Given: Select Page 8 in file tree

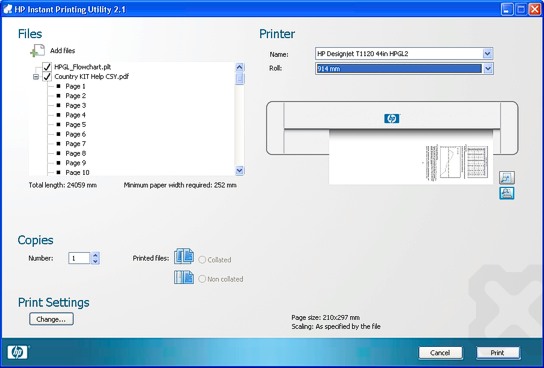Looking at the screenshot, I should pyautogui.click(x=75, y=153).
